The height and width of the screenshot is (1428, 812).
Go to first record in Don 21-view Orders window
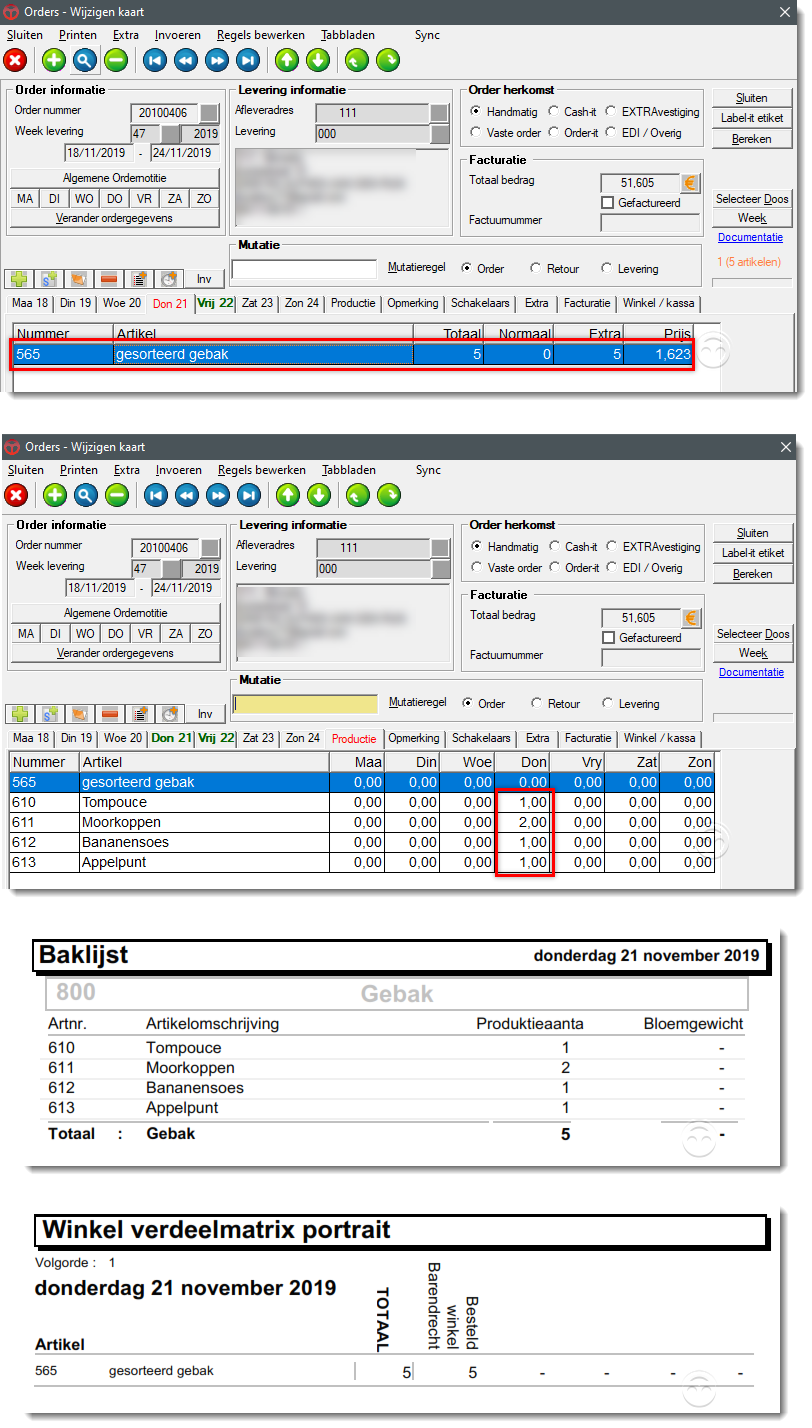(x=154, y=60)
